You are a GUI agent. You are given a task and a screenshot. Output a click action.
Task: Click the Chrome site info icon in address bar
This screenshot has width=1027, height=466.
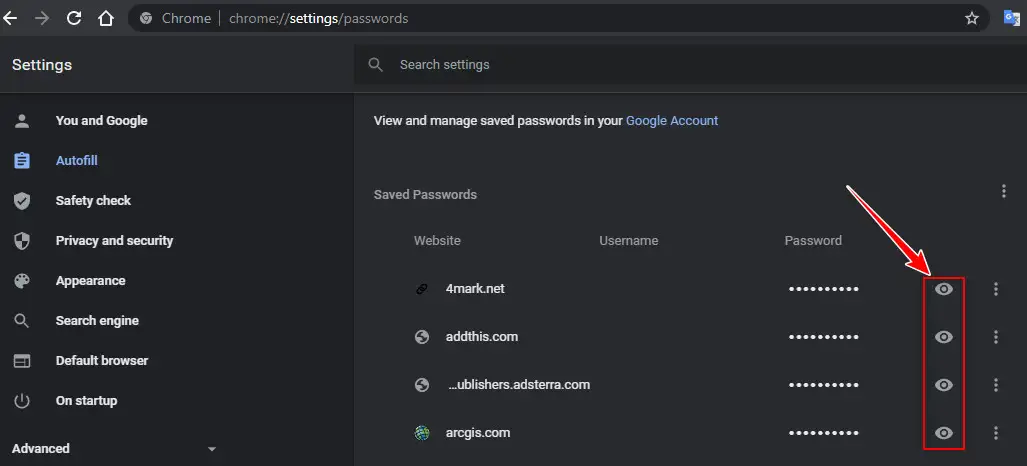(x=146, y=18)
